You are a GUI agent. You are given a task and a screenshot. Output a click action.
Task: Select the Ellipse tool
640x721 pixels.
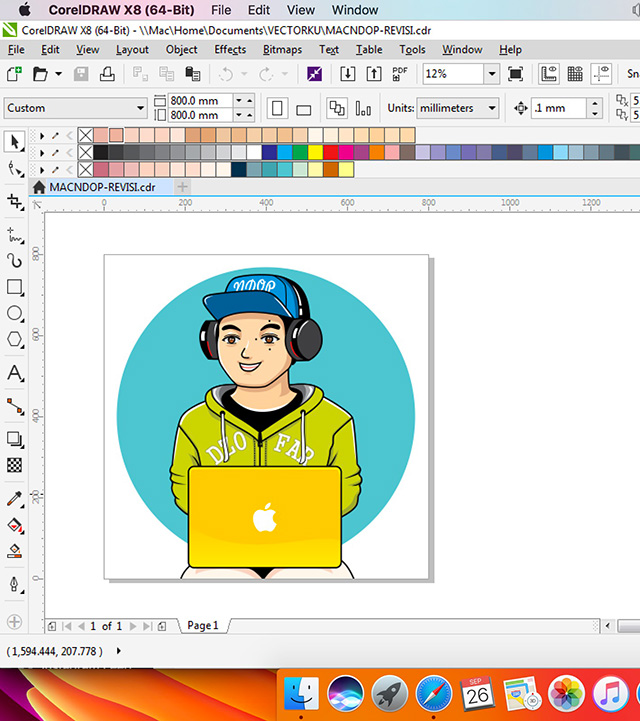(15, 314)
